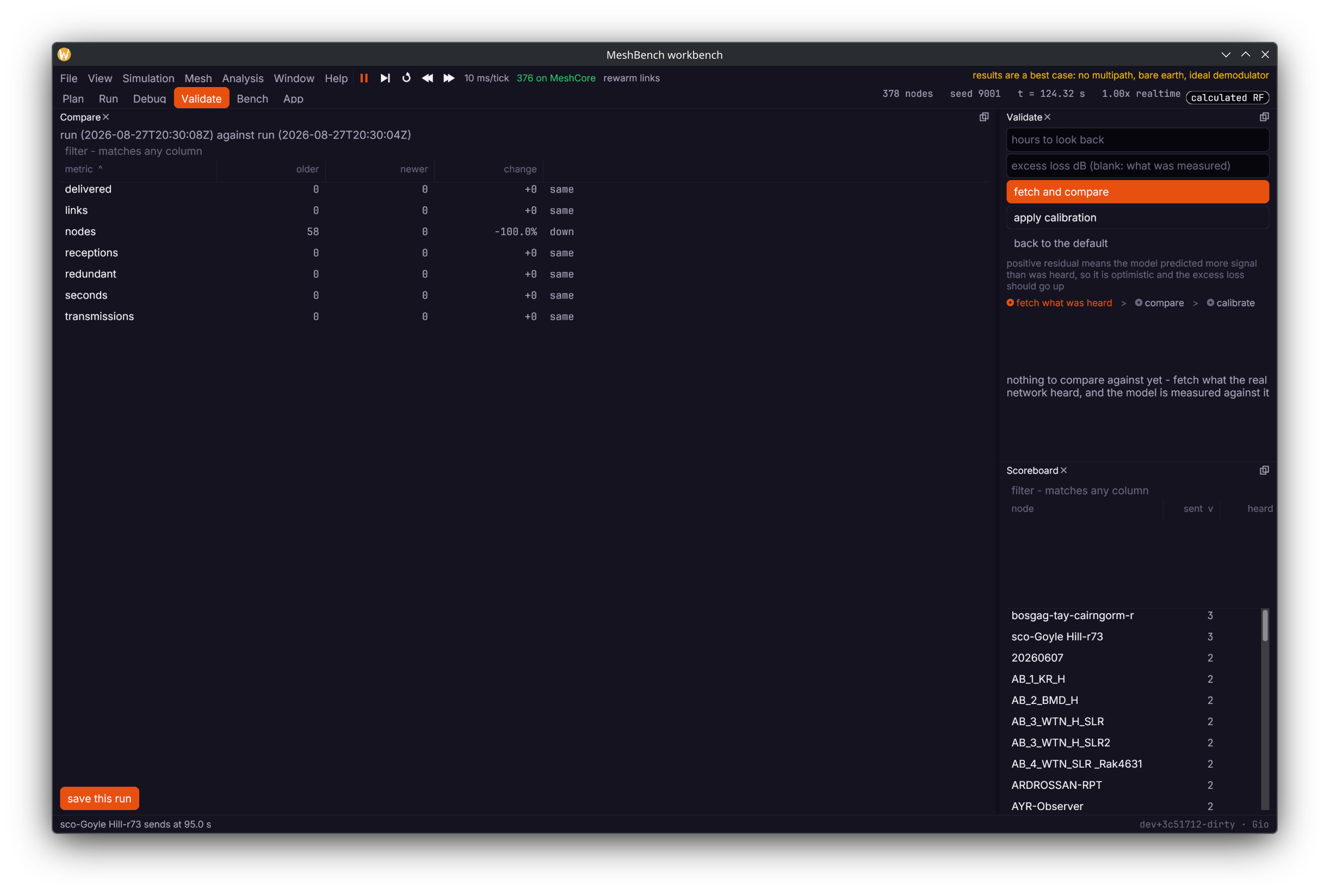The width and height of the screenshot is (1330, 896).
Task: Click the rewarm links button
Action: (632, 78)
